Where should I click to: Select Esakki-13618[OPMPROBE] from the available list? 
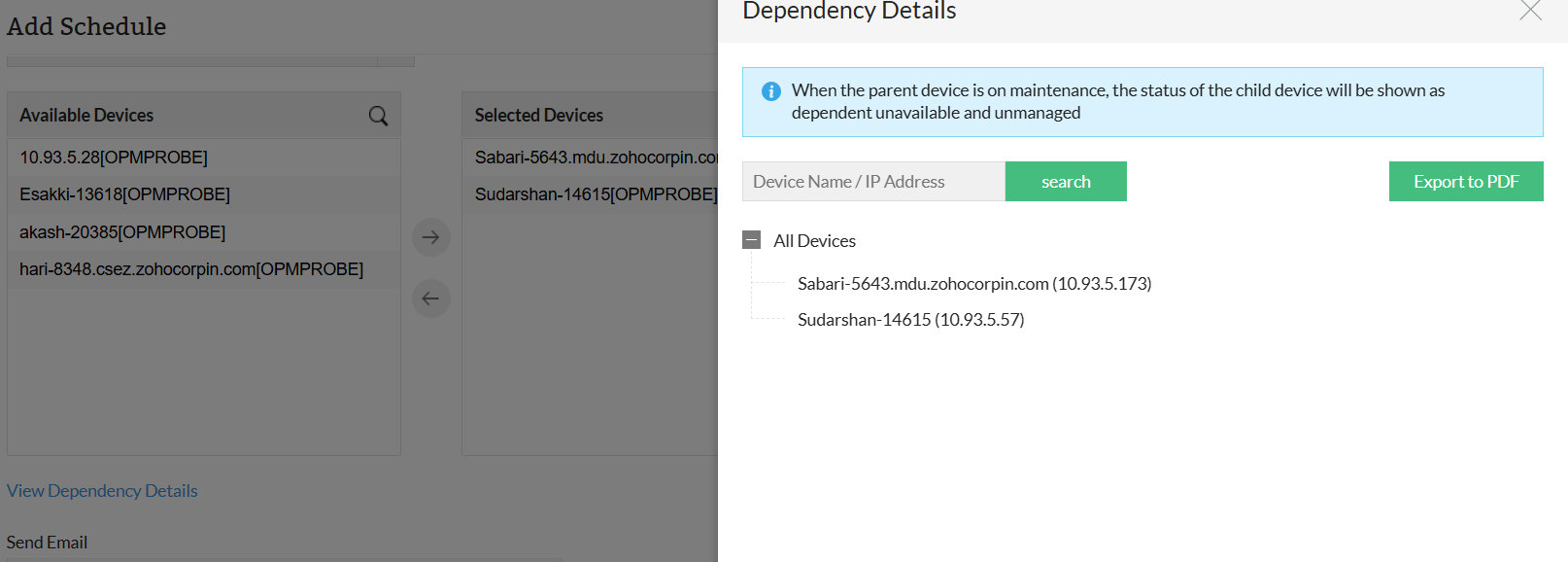(124, 194)
